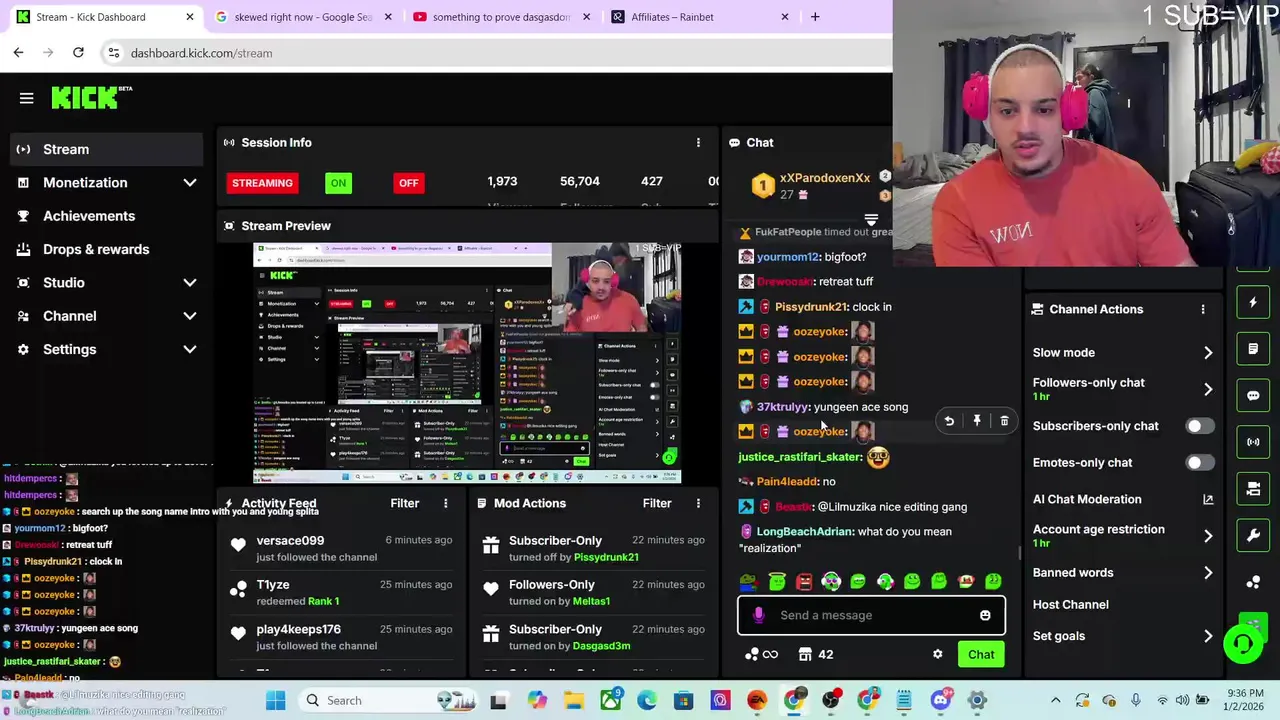Open the Kick hamburger menu
1280x720 pixels.
pyautogui.click(x=27, y=98)
